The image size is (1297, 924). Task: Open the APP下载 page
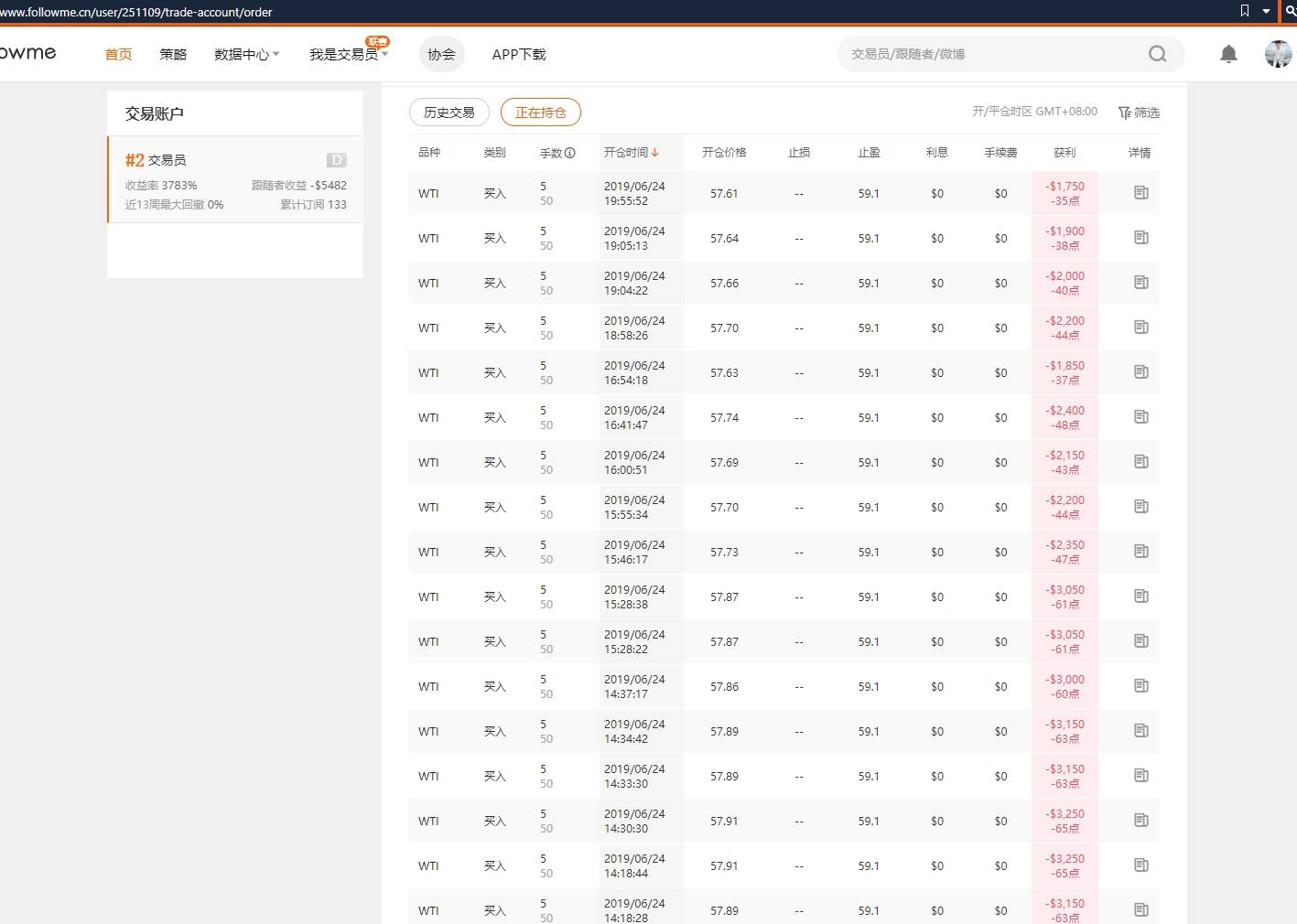coord(519,54)
